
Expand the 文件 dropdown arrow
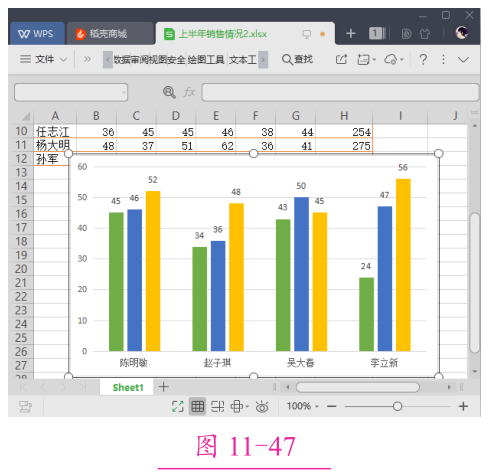coord(63,60)
